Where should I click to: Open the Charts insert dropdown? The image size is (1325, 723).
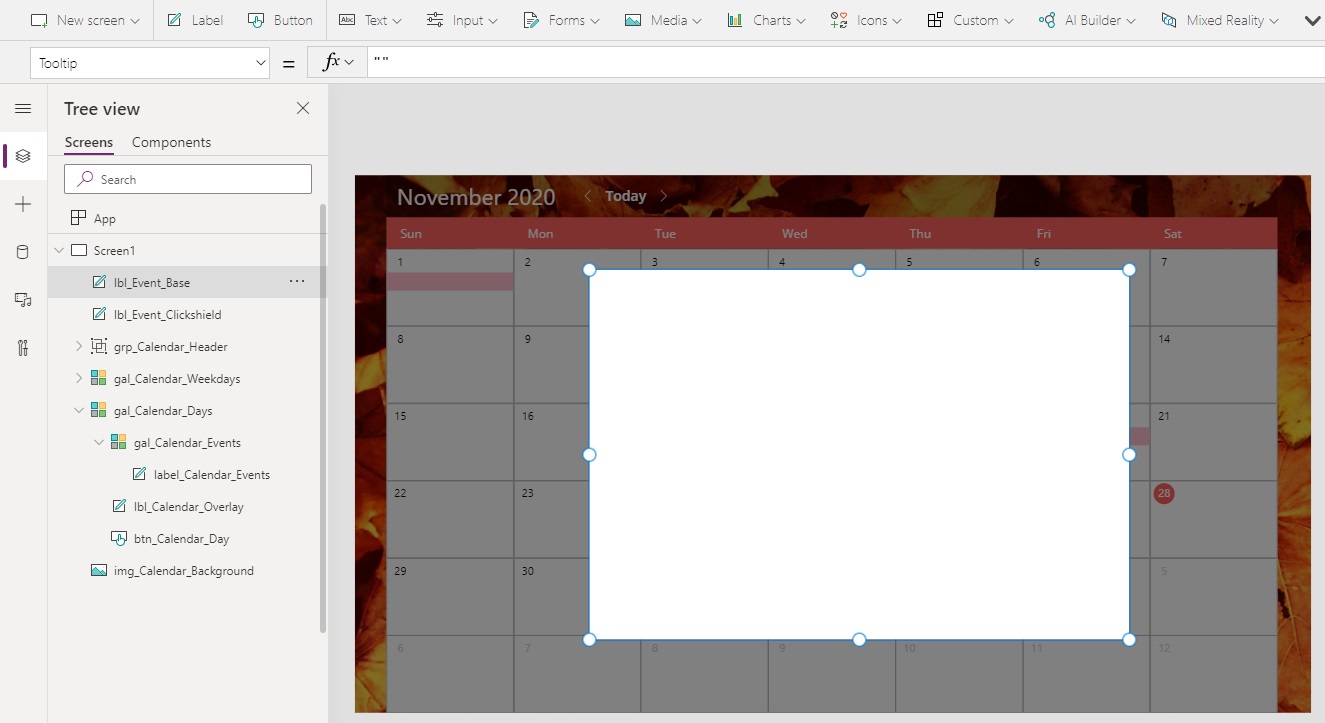coord(765,19)
